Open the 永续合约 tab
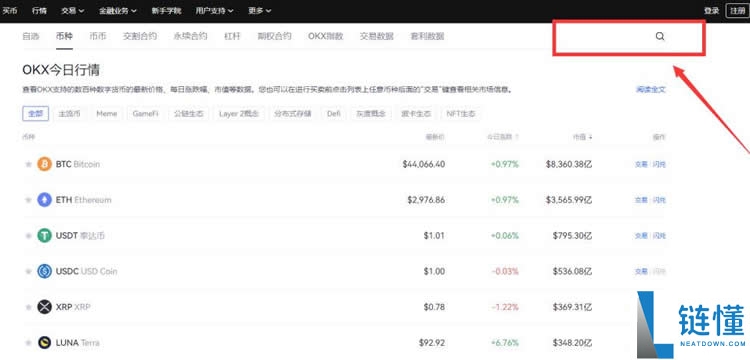Viewport: 750px width, 360px height. pyautogui.click(x=190, y=36)
